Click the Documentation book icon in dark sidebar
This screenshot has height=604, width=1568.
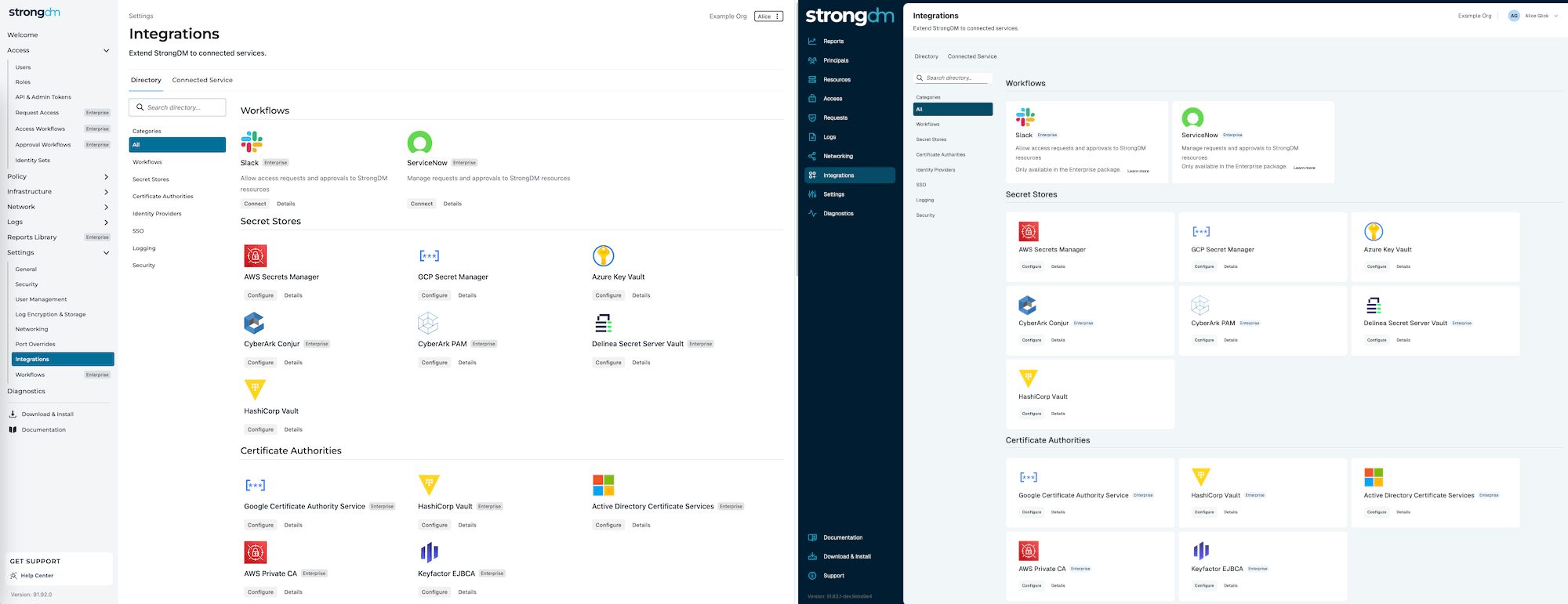812,537
